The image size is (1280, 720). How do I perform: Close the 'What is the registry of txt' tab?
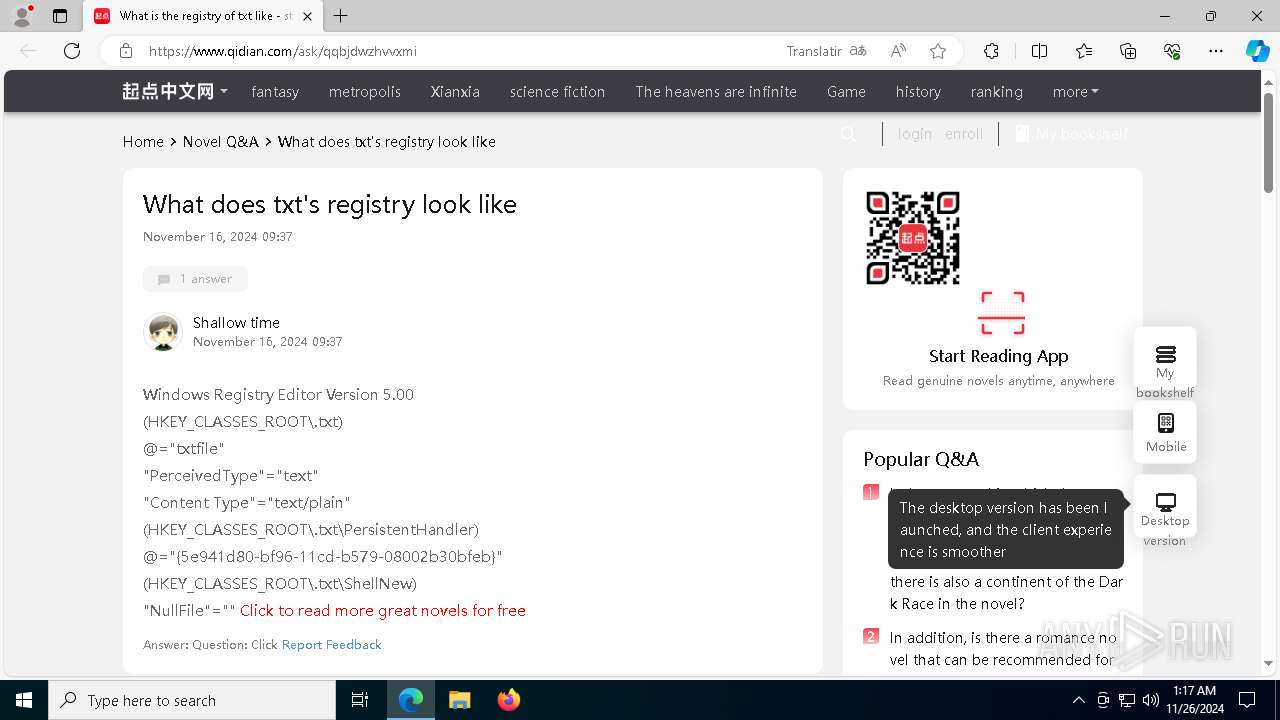(x=308, y=16)
